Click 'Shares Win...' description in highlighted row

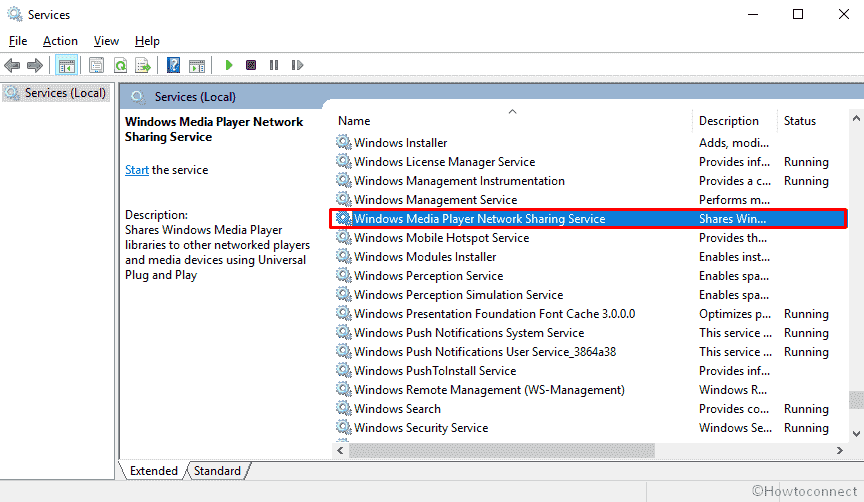(732, 219)
